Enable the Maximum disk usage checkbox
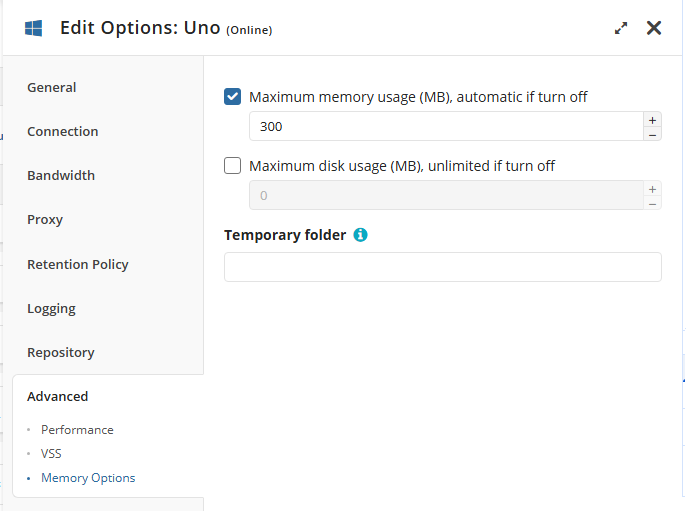Viewport: 686px width, 511px height. pos(233,166)
